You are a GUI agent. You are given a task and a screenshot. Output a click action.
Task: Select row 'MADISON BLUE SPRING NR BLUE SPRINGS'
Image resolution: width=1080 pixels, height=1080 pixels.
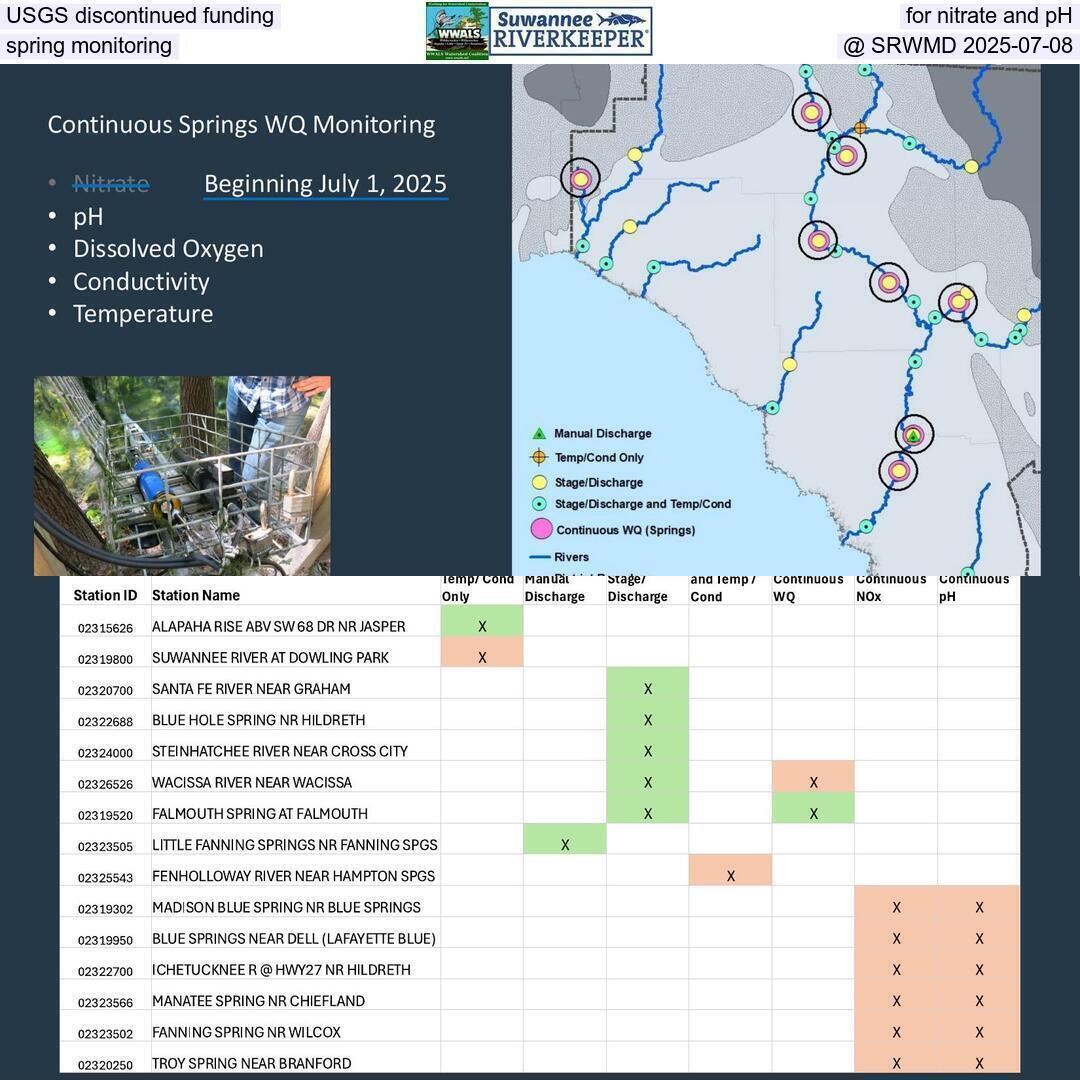pyautogui.click(x=539, y=901)
